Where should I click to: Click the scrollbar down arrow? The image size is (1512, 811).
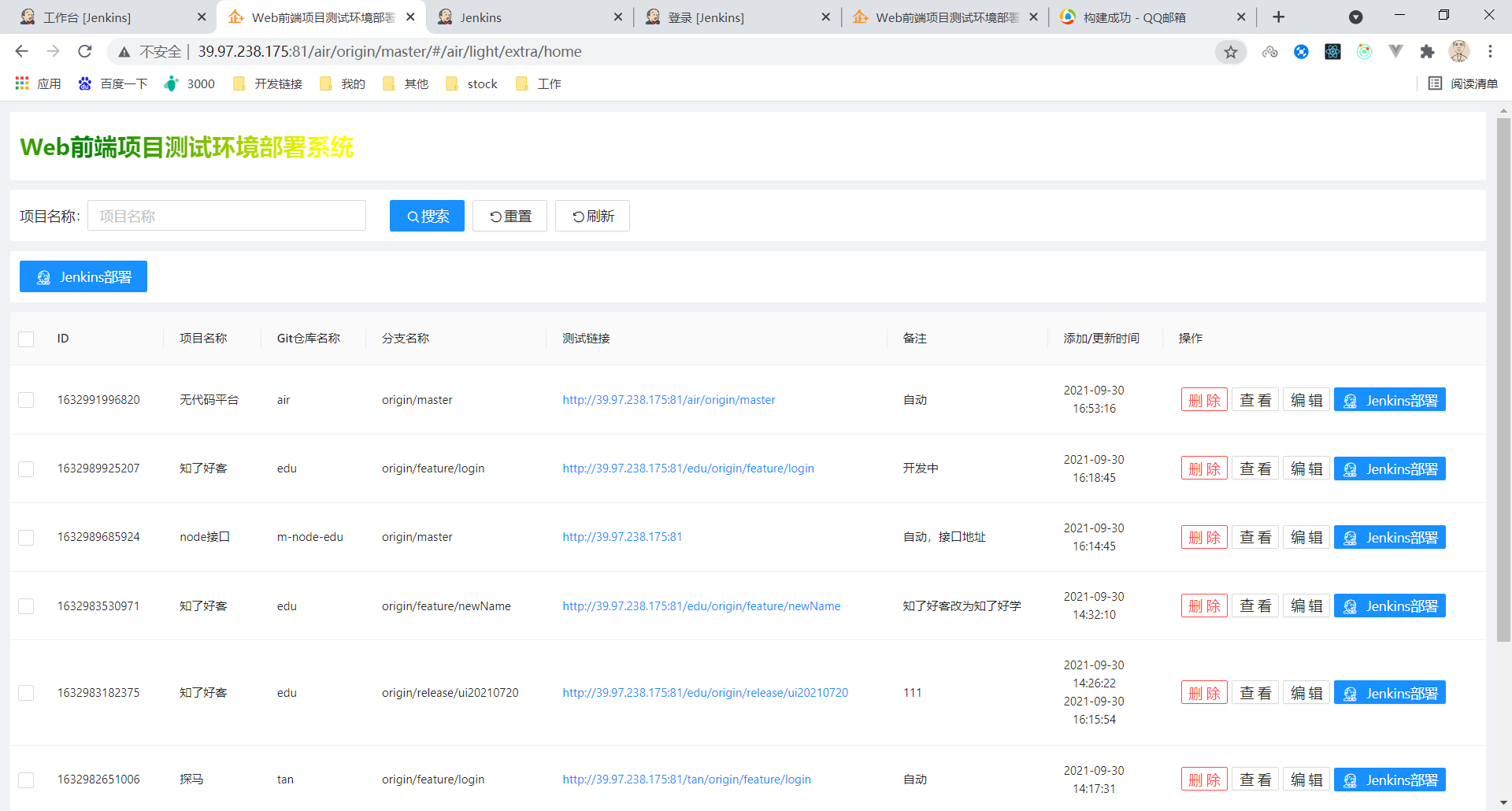(x=1503, y=803)
